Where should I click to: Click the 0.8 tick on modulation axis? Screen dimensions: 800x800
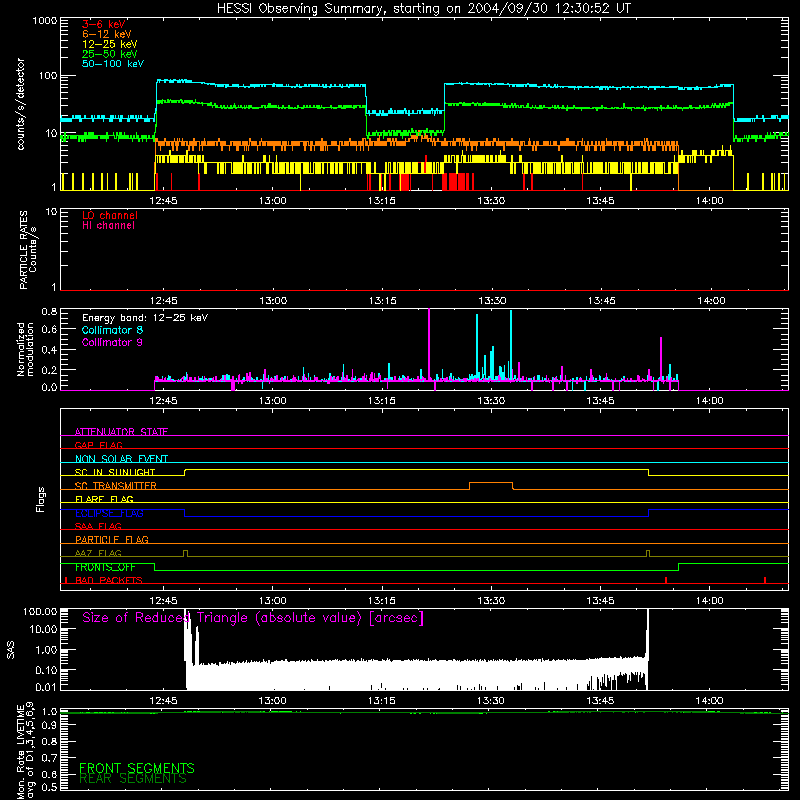[x=49, y=311]
